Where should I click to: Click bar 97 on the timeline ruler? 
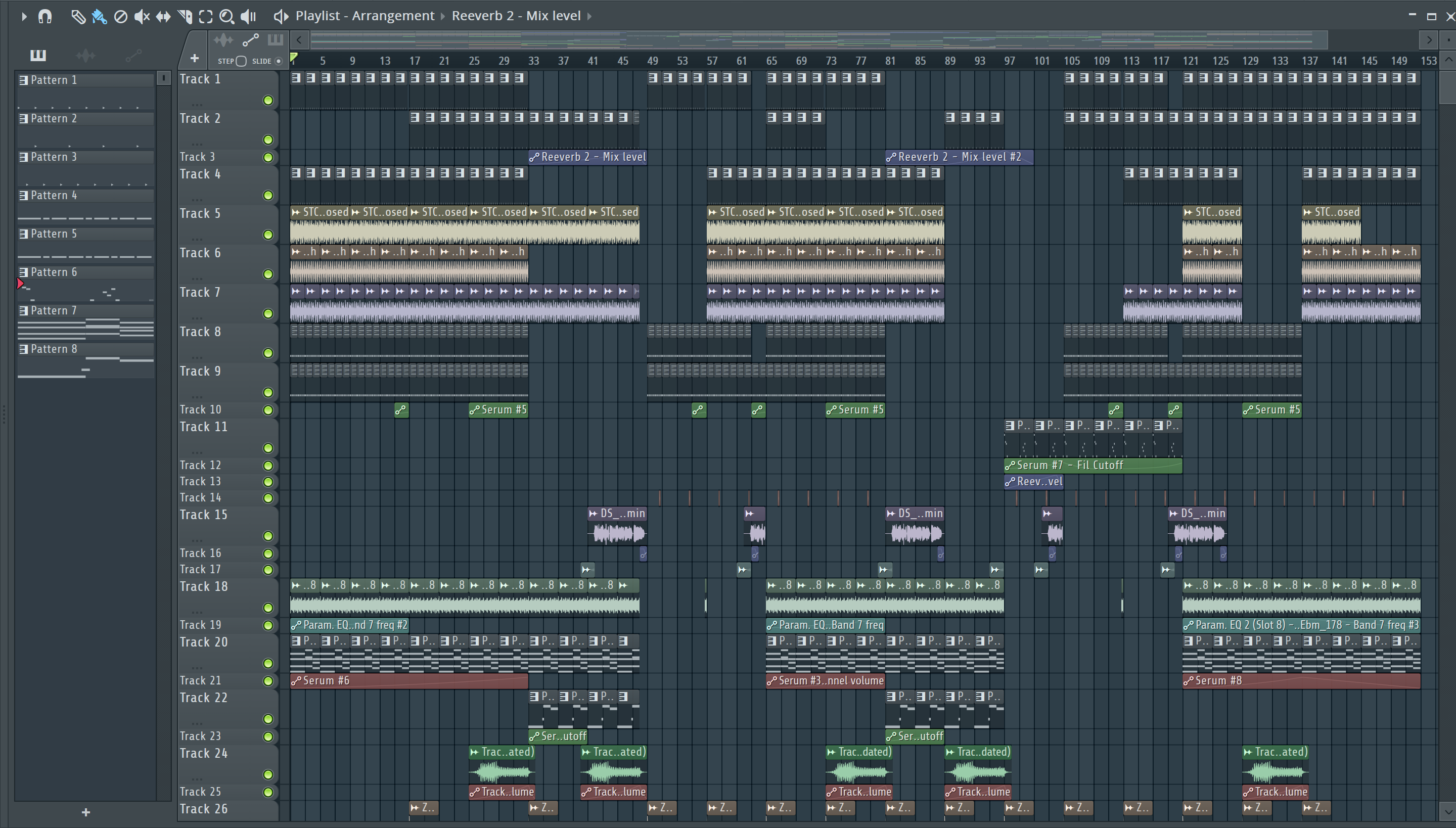[1010, 61]
